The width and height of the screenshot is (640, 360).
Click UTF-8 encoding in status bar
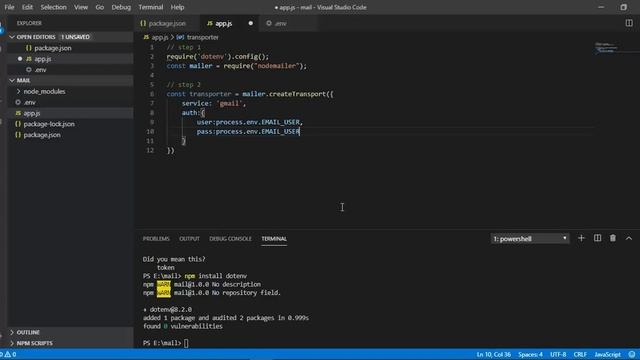point(558,354)
